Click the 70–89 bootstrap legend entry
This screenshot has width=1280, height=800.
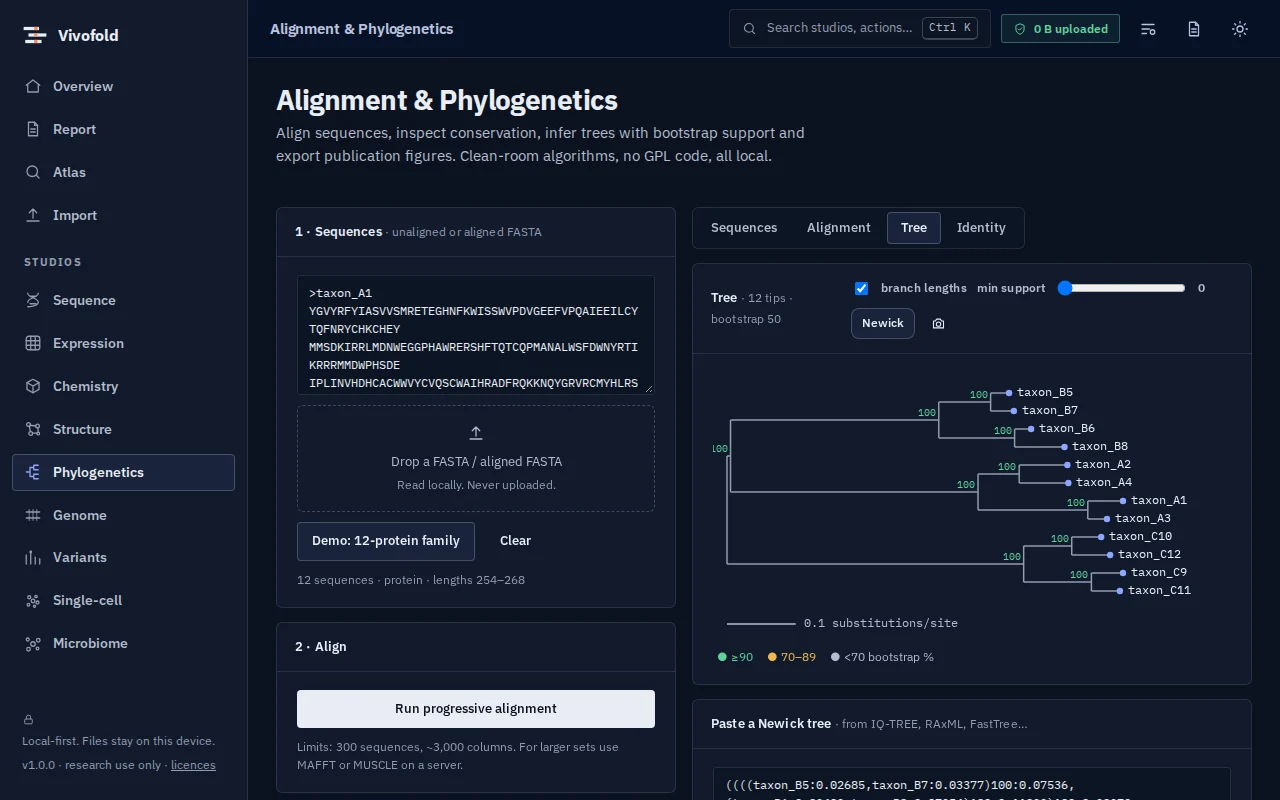tap(792, 657)
